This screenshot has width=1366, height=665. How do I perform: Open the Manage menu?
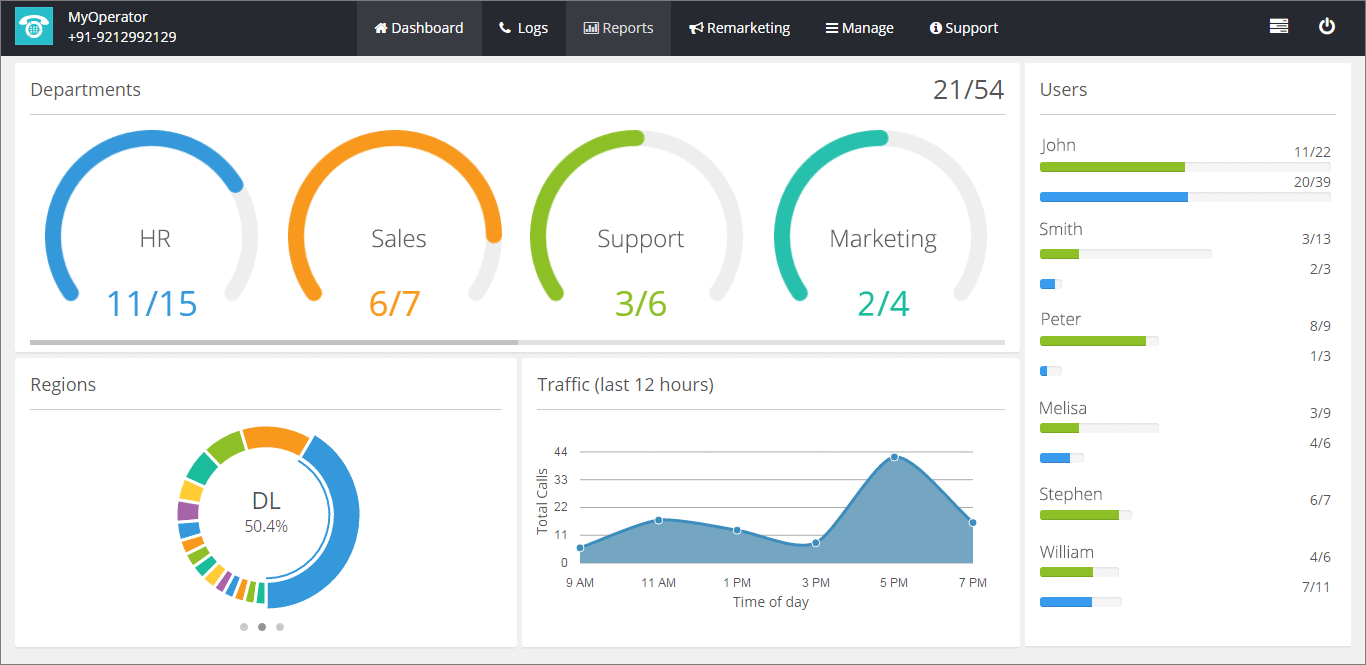[x=858, y=27]
